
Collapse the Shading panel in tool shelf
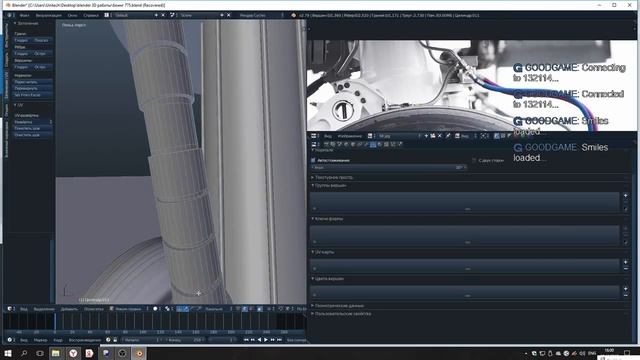coord(27,23)
